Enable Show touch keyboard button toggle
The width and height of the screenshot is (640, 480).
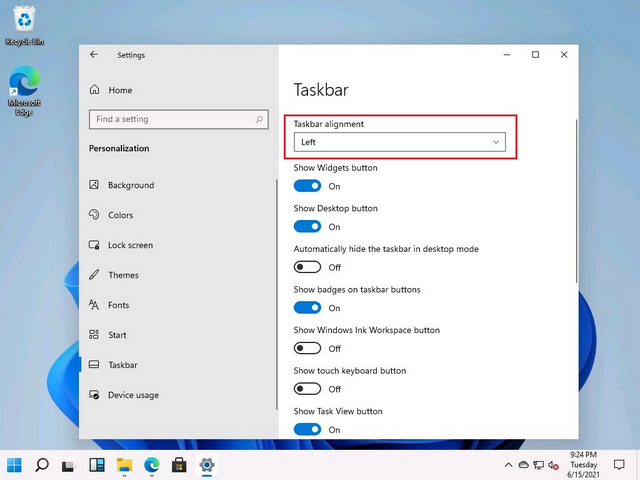pos(307,389)
